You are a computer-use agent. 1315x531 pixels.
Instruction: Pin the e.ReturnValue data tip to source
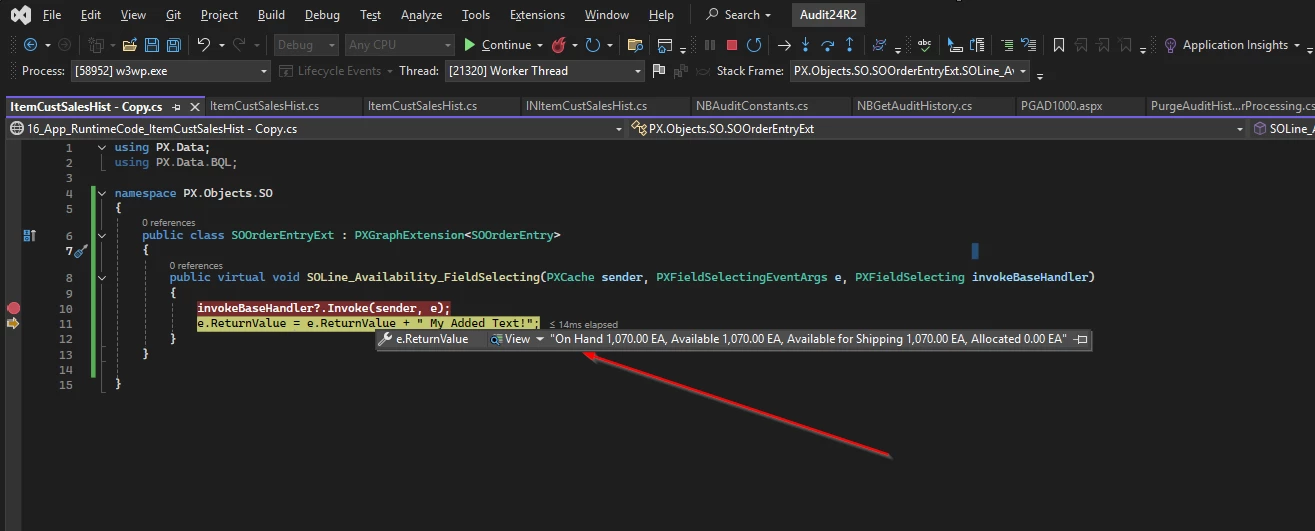[1080, 340]
